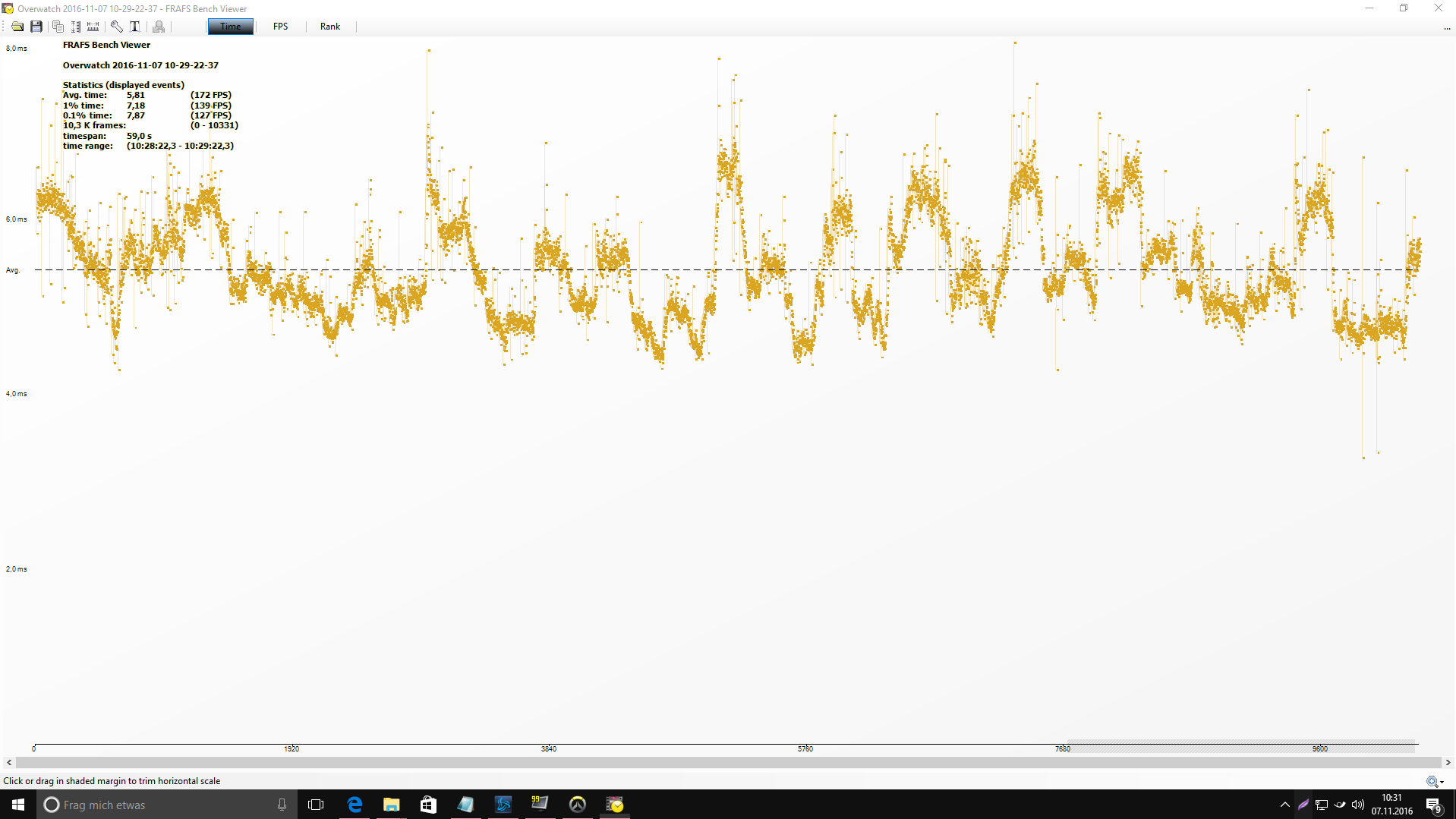Switch to Time view tab
The image size is (1456, 819).
pos(231,27)
